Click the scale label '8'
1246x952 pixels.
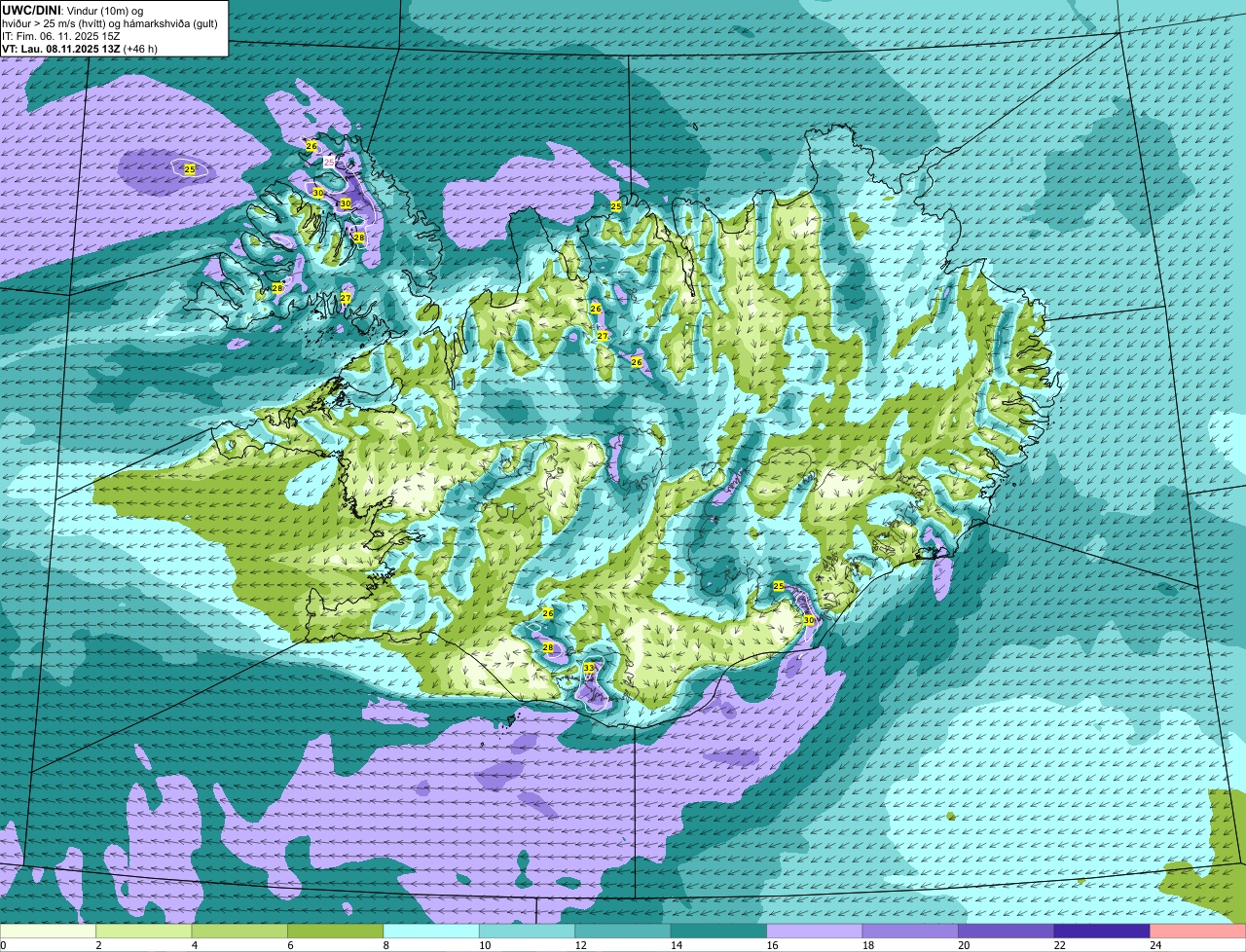(385, 945)
